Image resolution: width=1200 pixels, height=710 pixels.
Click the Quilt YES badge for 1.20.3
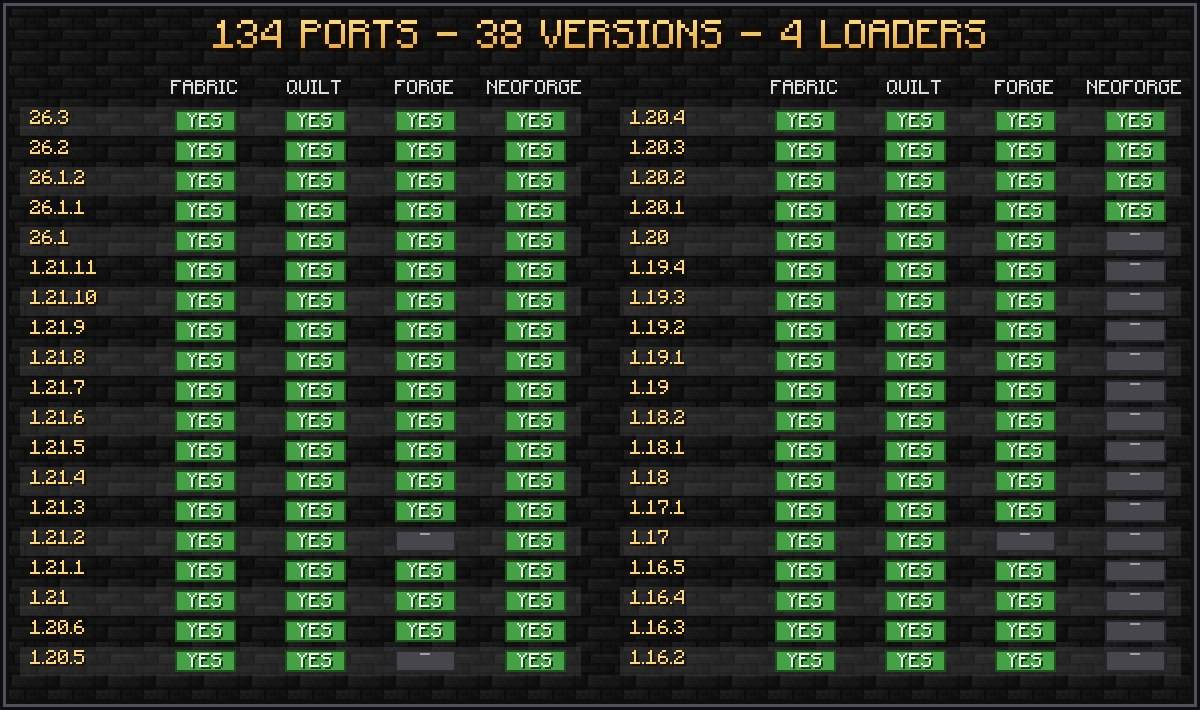coord(915,151)
